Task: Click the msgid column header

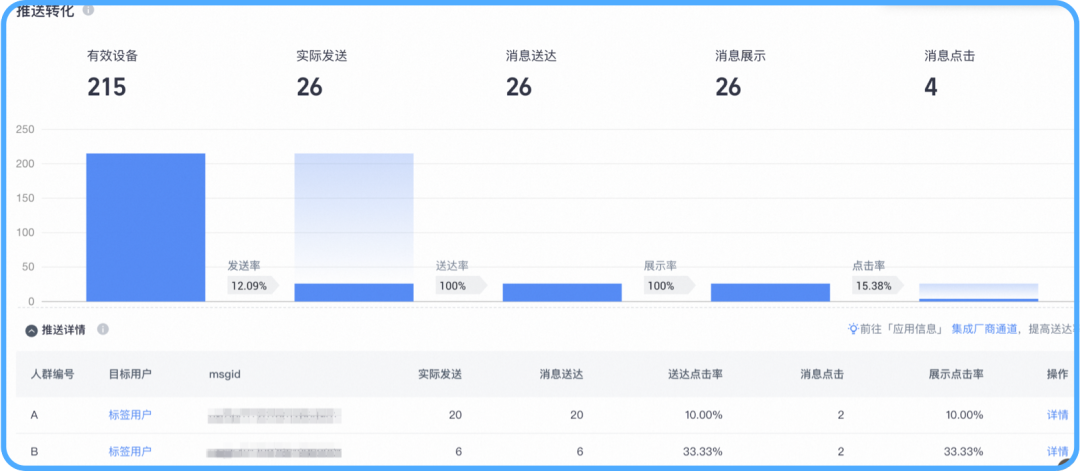Action: (224, 374)
